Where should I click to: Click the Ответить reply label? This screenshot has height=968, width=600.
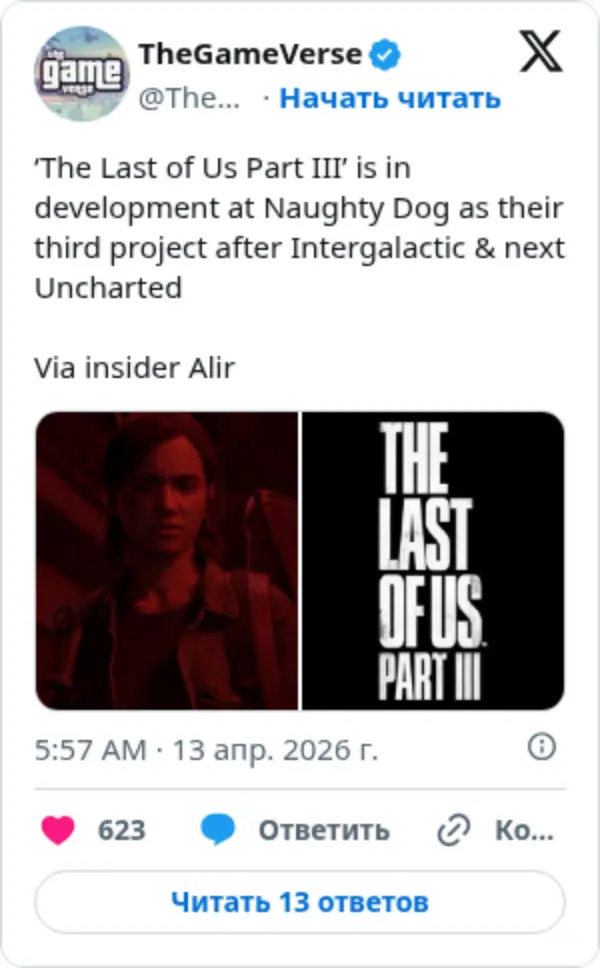coord(324,830)
